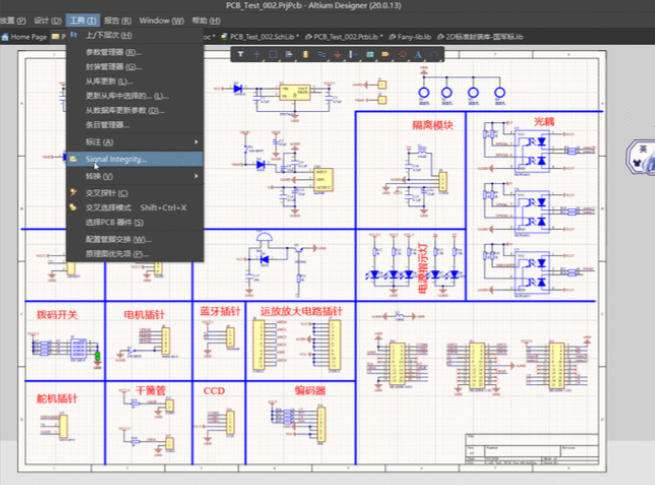Open the 放置 (P) menu
This screenshot has height=485, width=655.
(13, 20)
